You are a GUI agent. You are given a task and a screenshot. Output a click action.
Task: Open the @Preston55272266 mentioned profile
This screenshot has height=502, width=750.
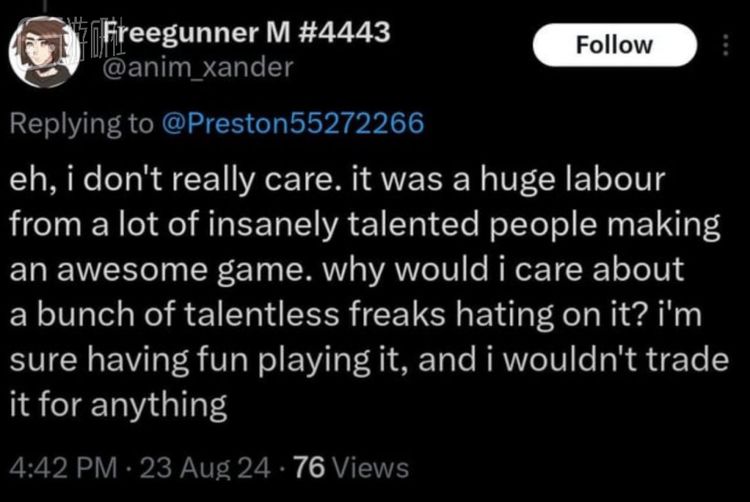(293, 123)
